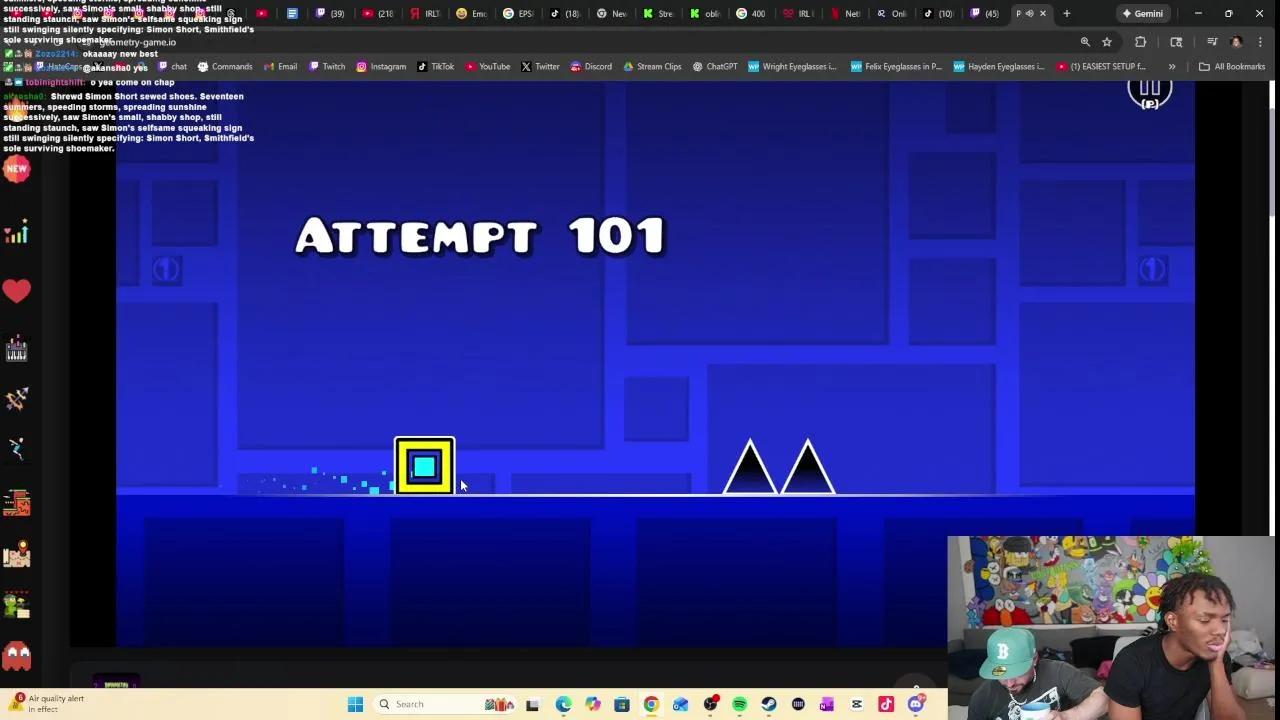
Task: Open Chrome three-dot menu
Action: 1260,42
